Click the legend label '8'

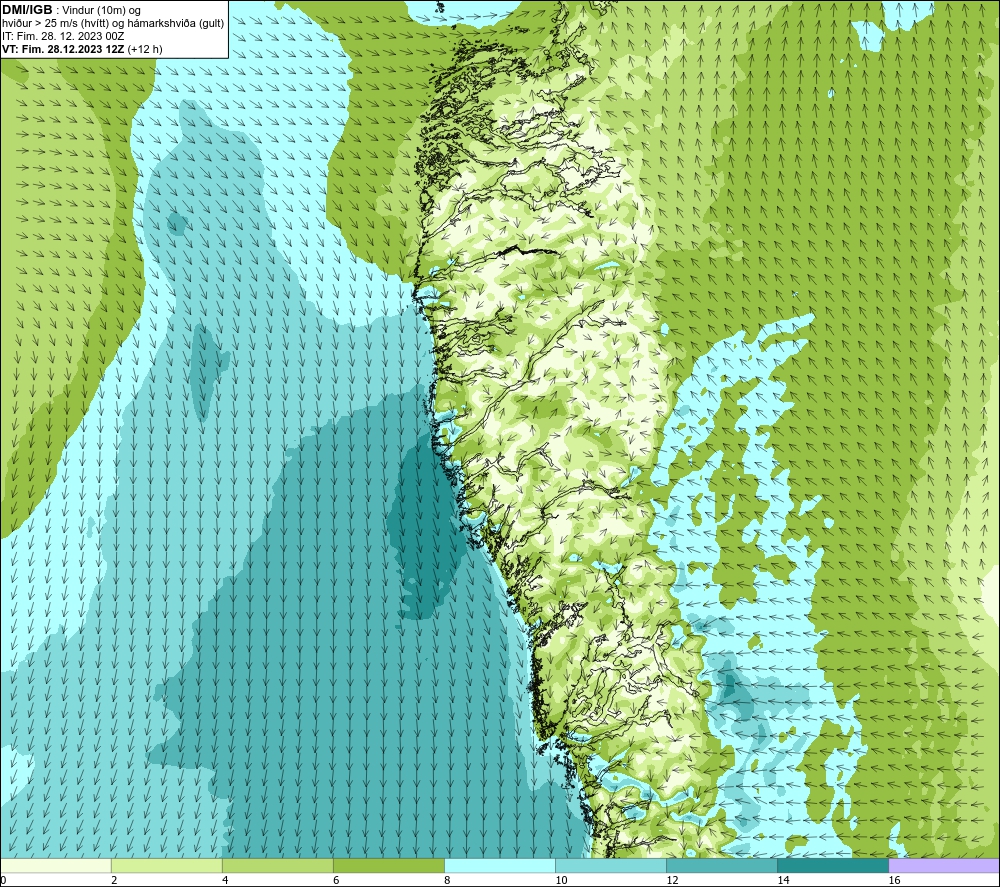447,880
